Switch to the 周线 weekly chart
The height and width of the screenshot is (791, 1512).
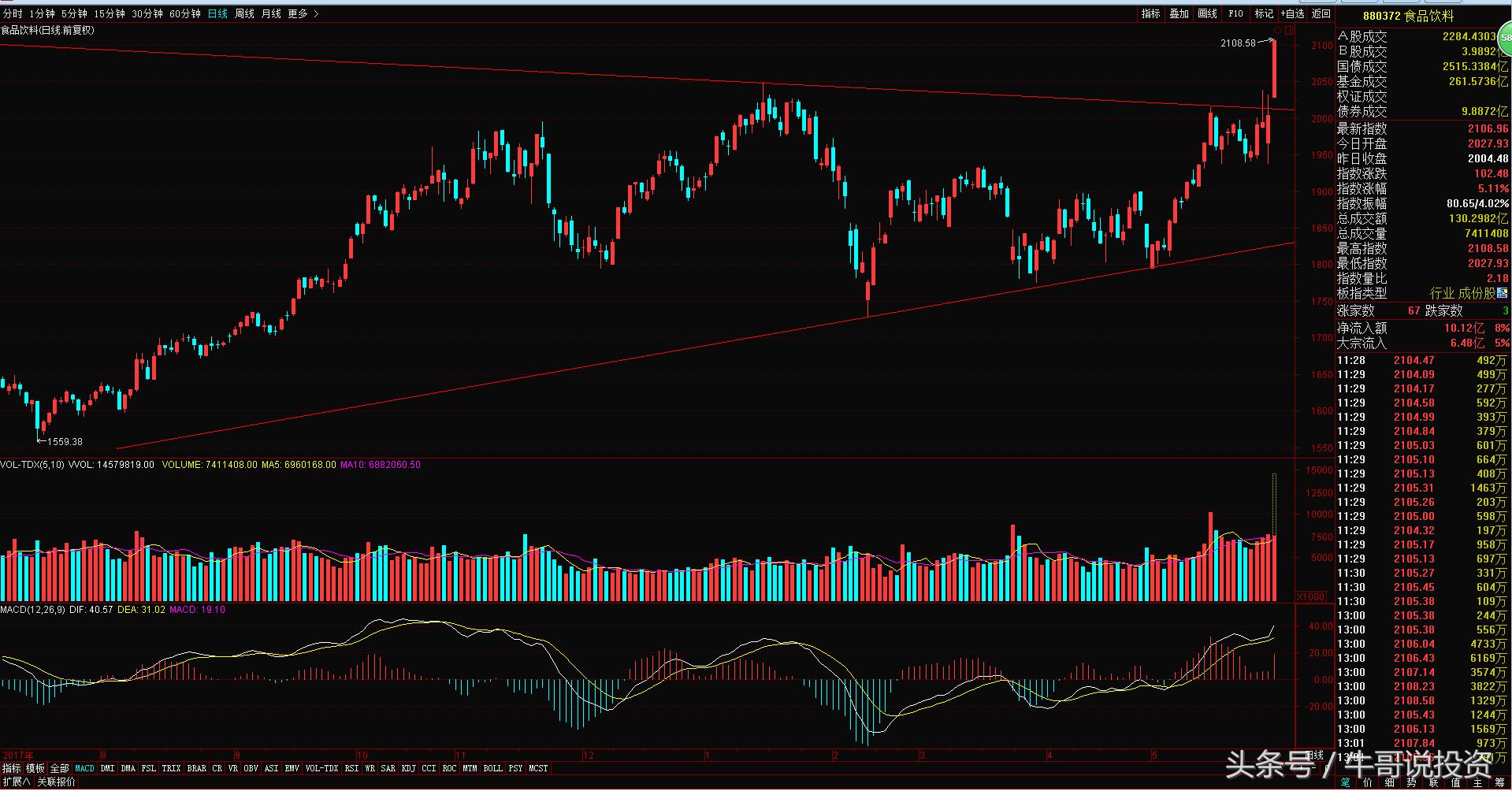click(x=244, y=13)
